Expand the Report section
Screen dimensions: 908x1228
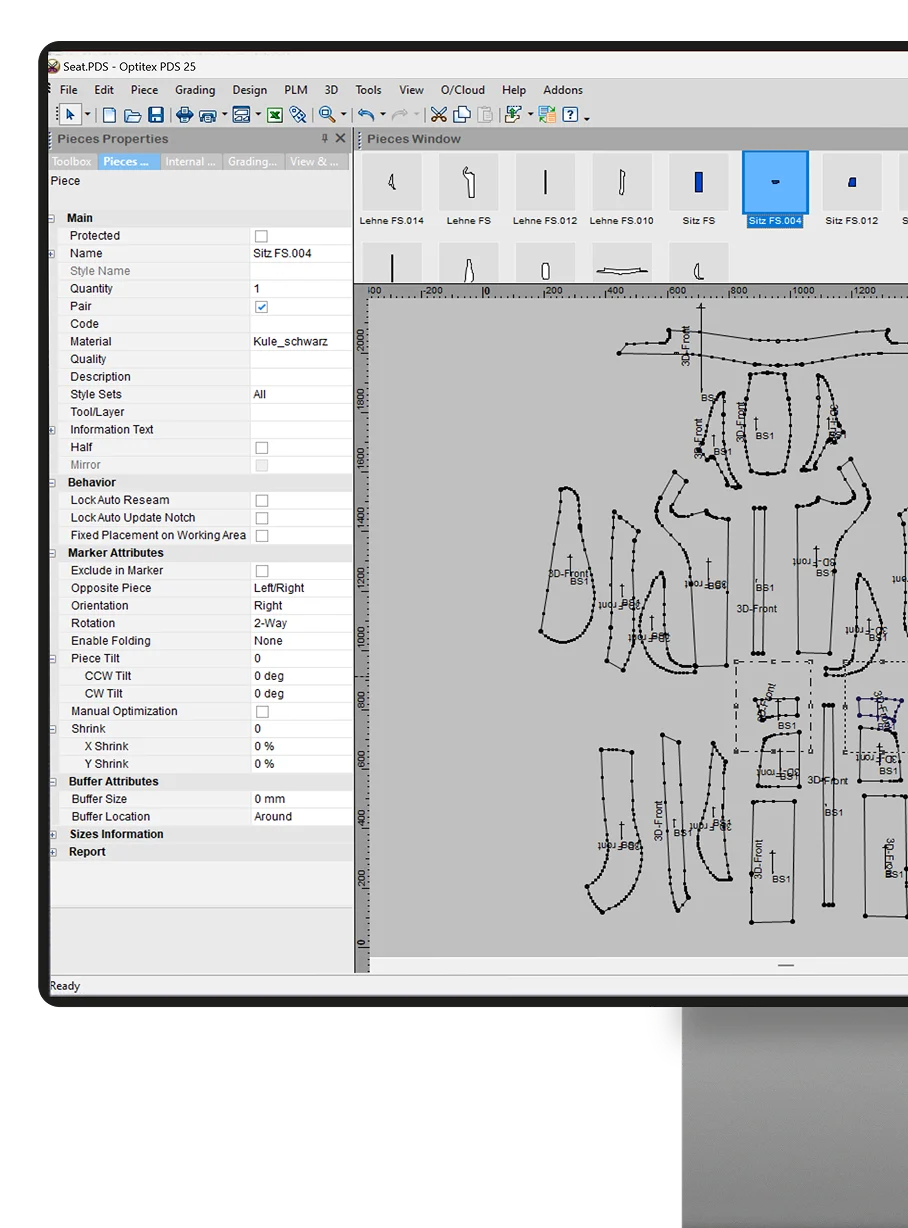(x=52, y=852)
